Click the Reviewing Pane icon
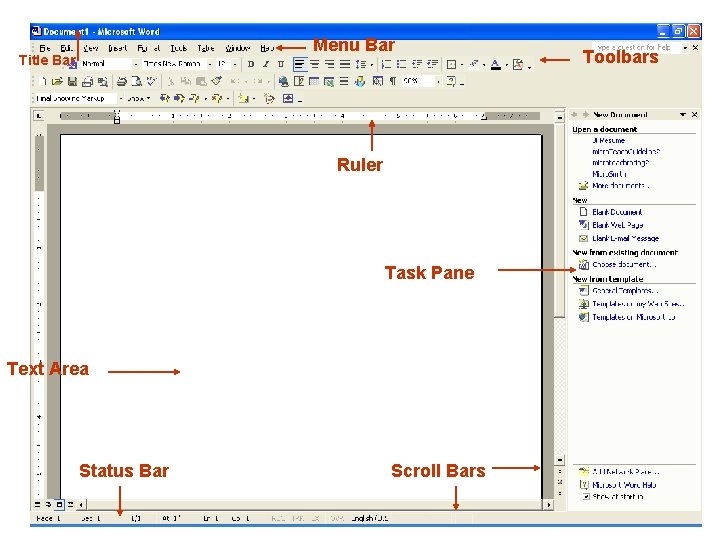The height and width of the screenshot is (540, 720). pyautogui.click(x=288, y=98)
